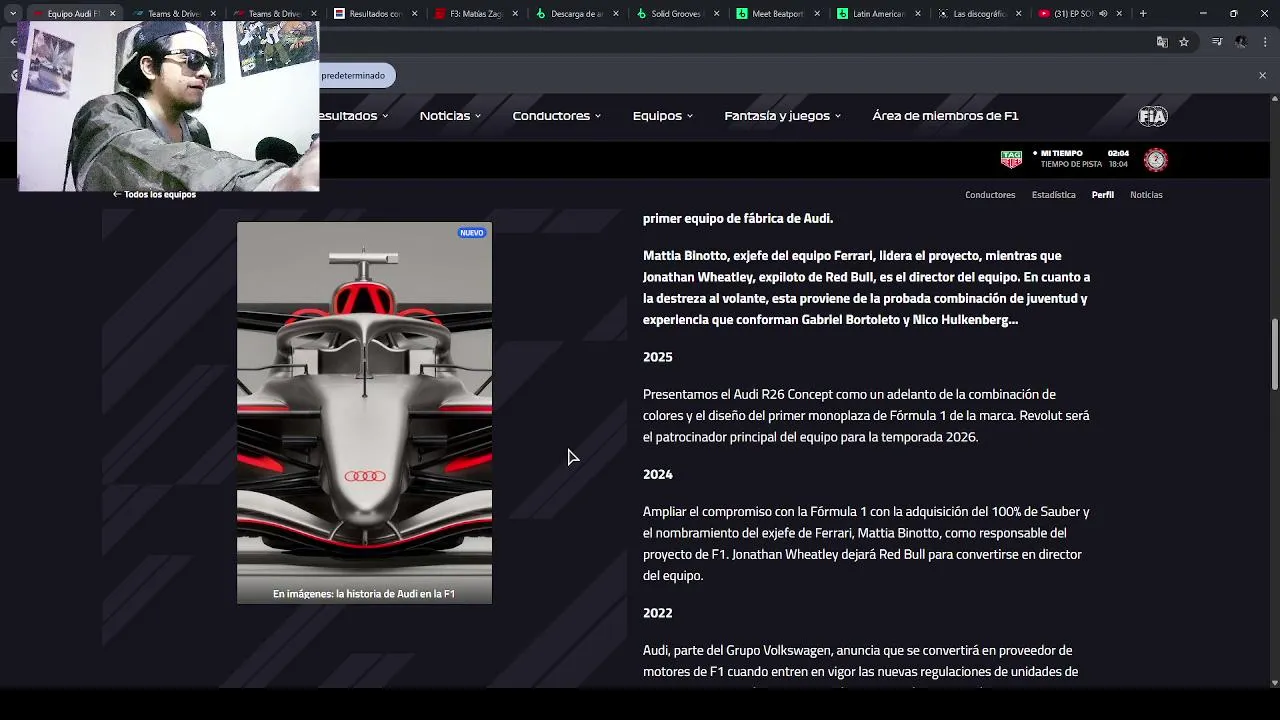
Task: Click the paragraph starting Mattia Binotto, exjefe
Action: pos(867,288)
